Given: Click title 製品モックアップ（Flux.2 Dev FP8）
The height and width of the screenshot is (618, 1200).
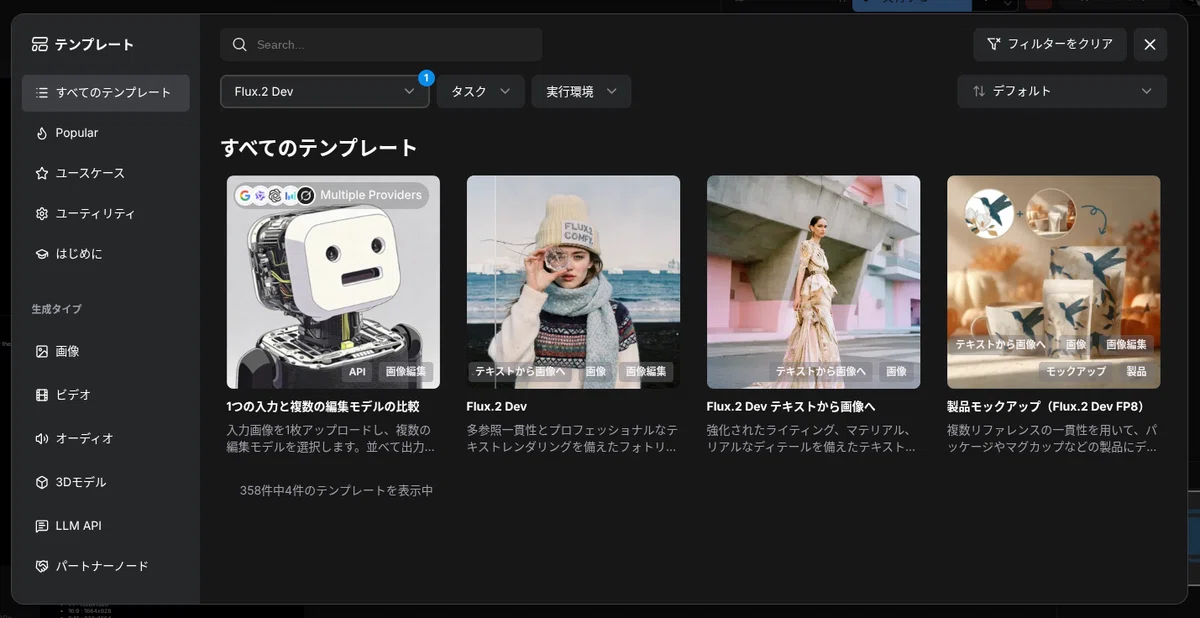Looking at the screenshot, I should (x=1045, y=407).
